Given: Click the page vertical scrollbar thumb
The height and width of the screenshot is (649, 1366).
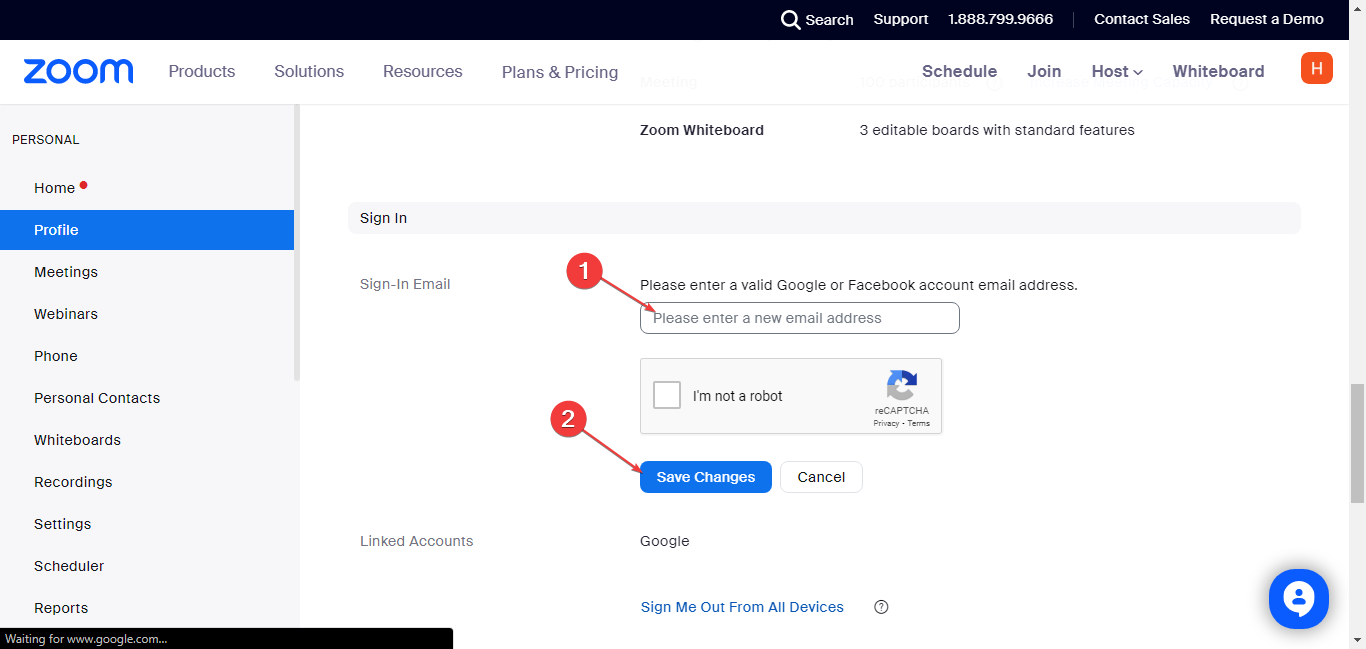Looking at the screenshot, I should 1357,443.
